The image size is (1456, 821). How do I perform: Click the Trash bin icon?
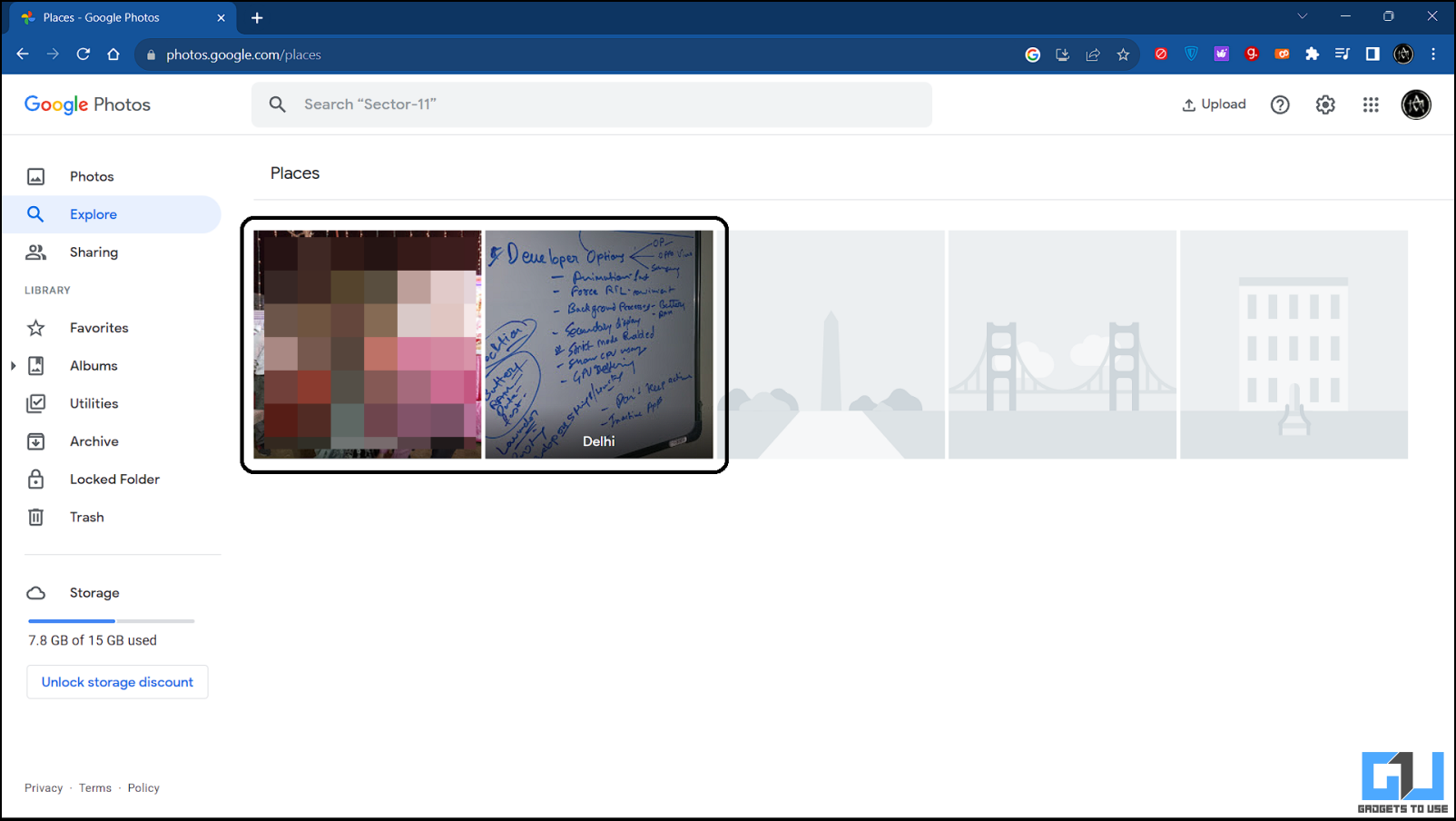35,517
